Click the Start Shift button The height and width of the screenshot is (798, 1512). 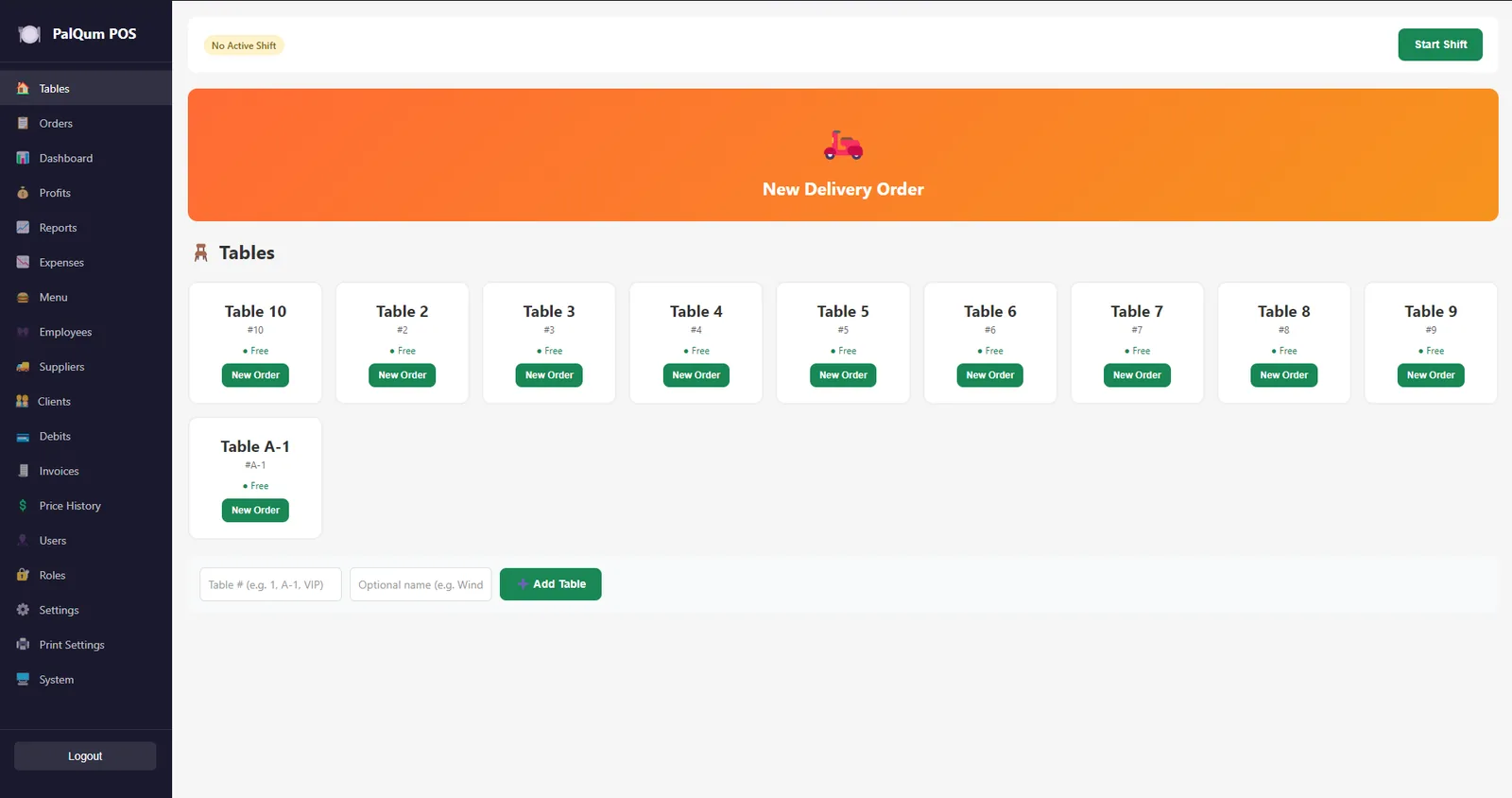1440,44
